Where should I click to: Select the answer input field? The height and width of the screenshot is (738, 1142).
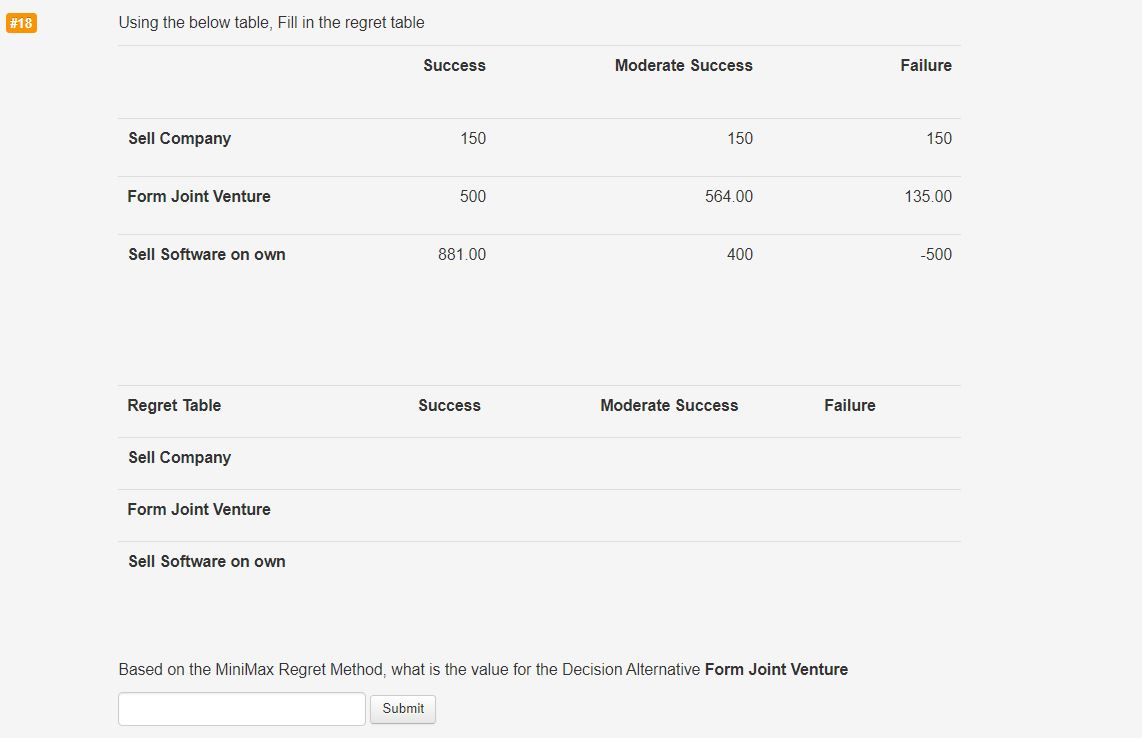point(241,708)
